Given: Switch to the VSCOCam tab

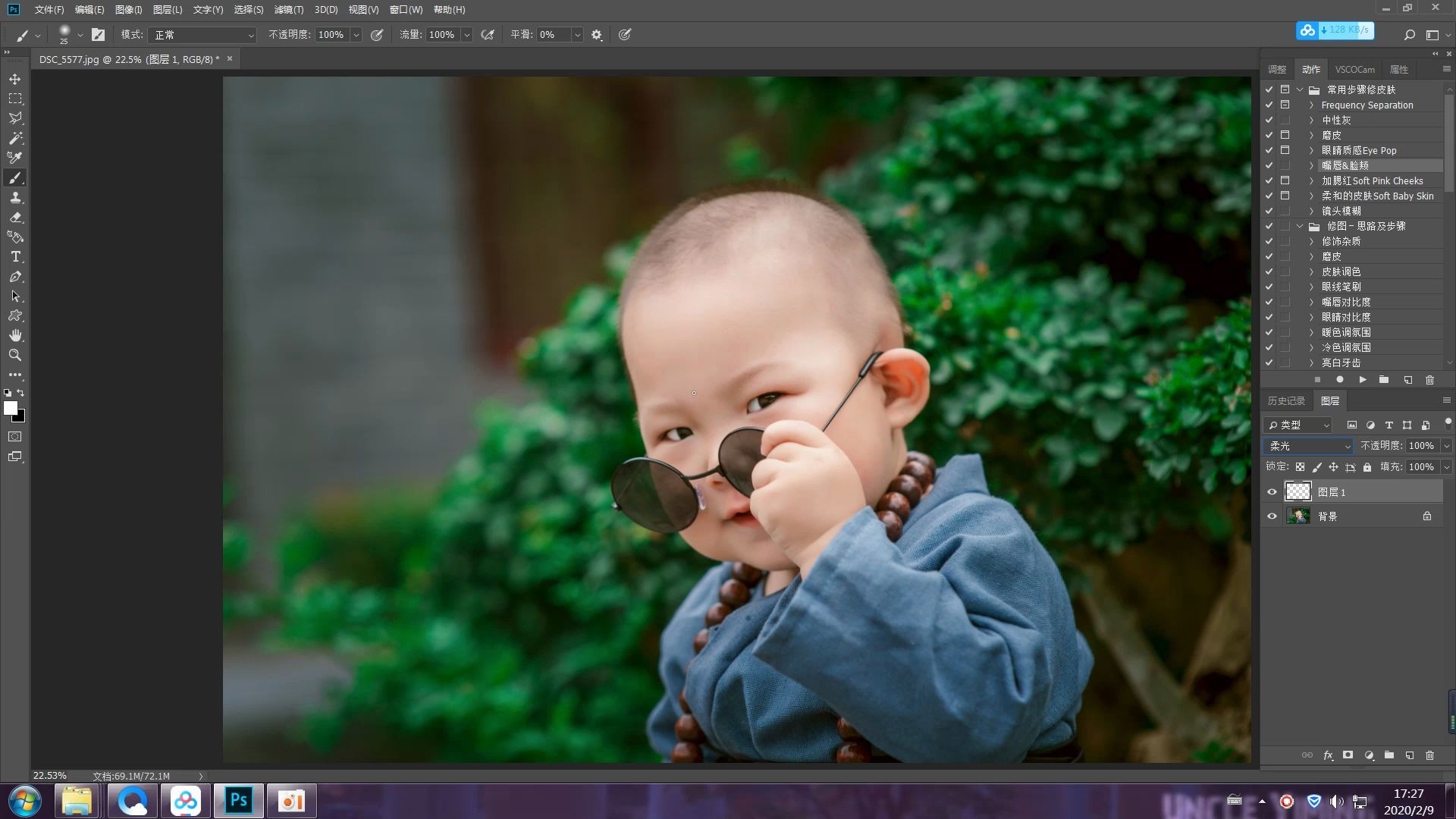Looking at the screenshot, I should click(1354, 69).
